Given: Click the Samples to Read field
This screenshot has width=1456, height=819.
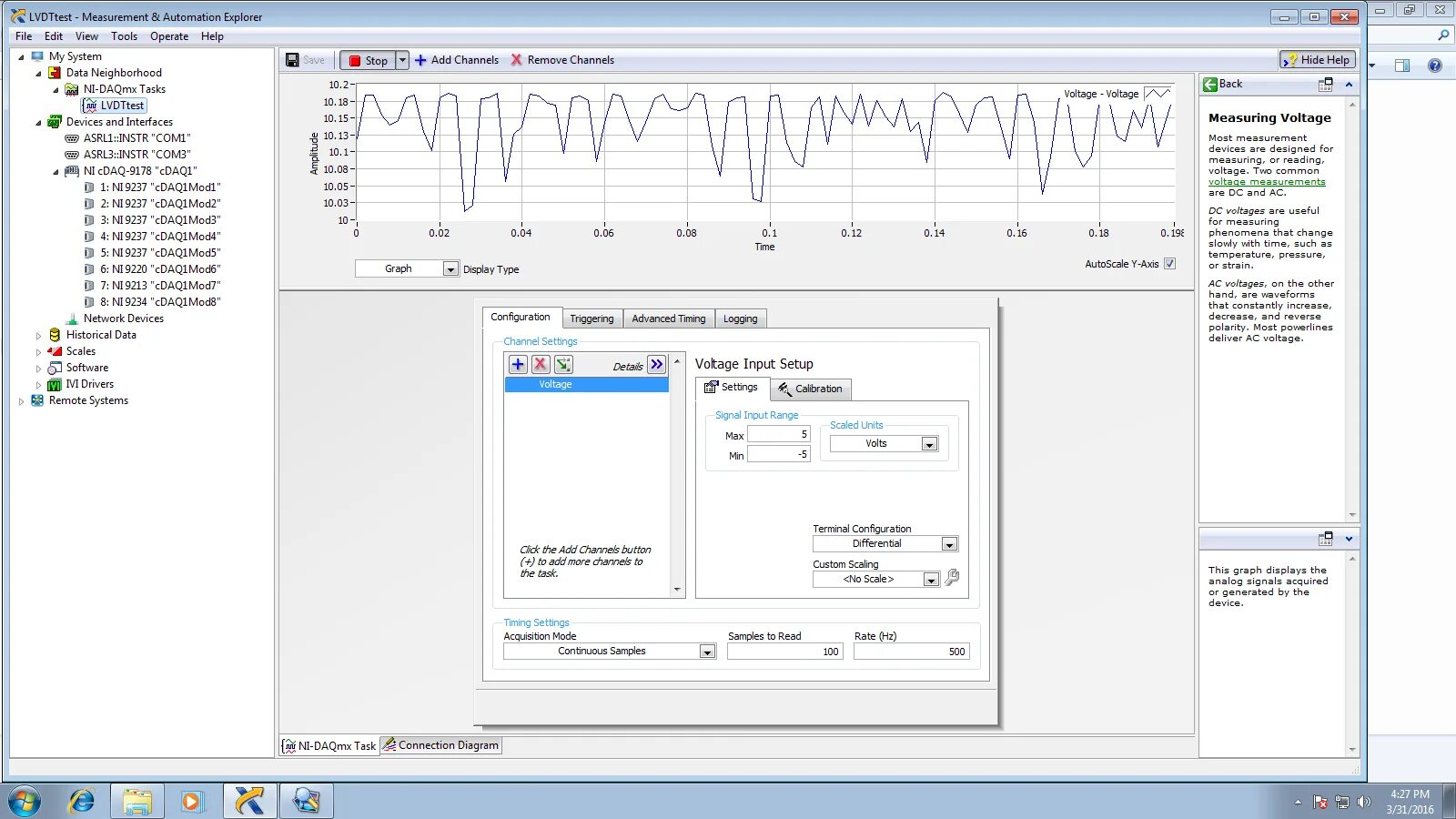Looking at the screenshot, I should point(785,652).
